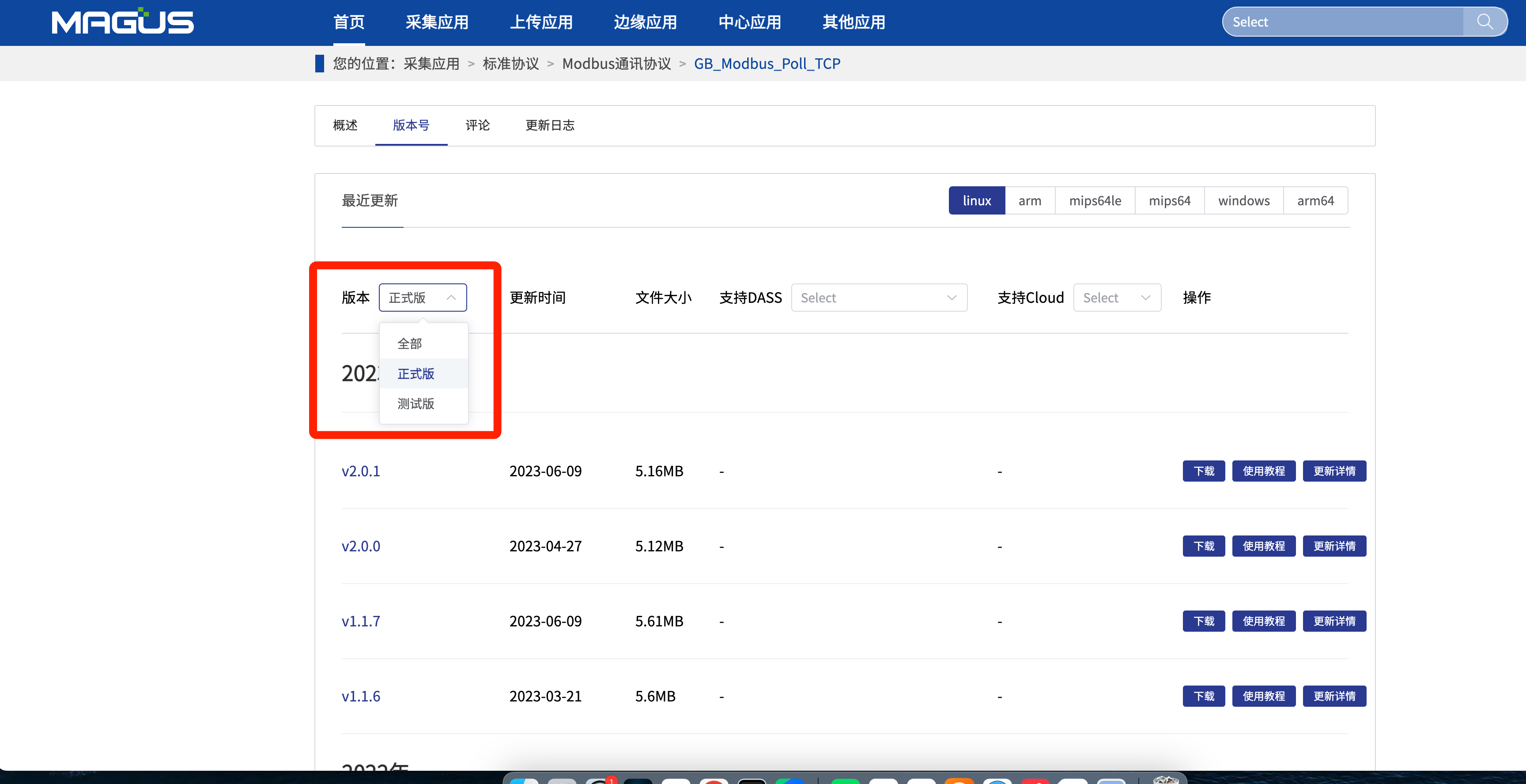Viewport: 1526px width, 784px height.
Task: Open the 采集应用 nav menu
Action: 437,22
